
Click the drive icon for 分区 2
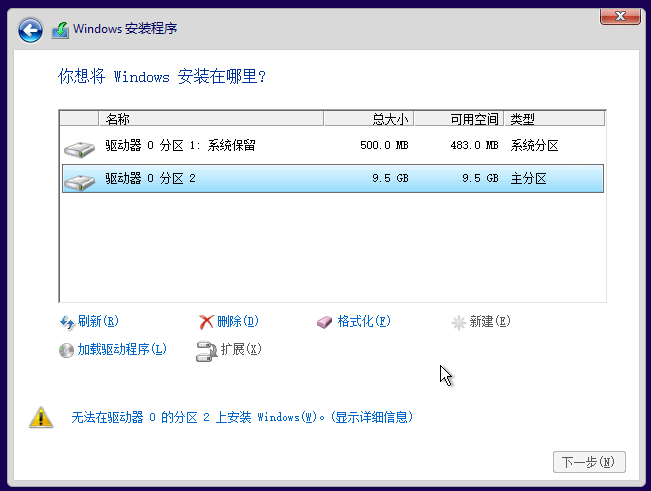pyautogui.click(x=79, y=182)
